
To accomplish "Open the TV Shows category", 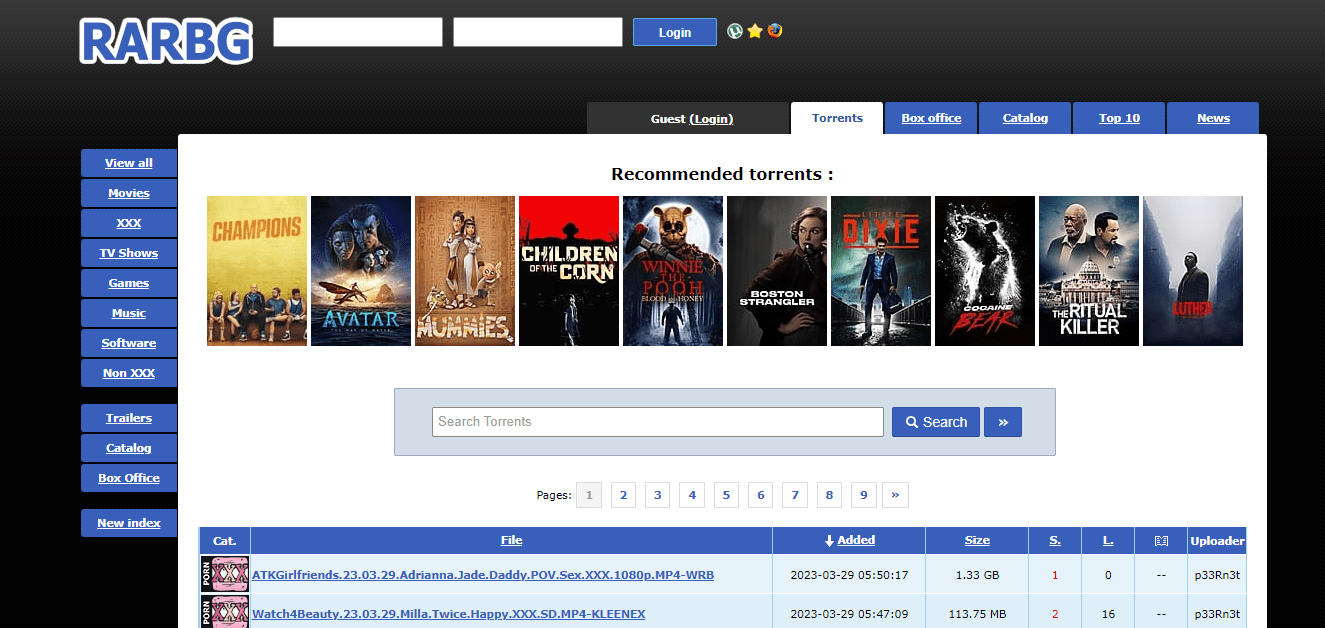I will coord(129,253).
